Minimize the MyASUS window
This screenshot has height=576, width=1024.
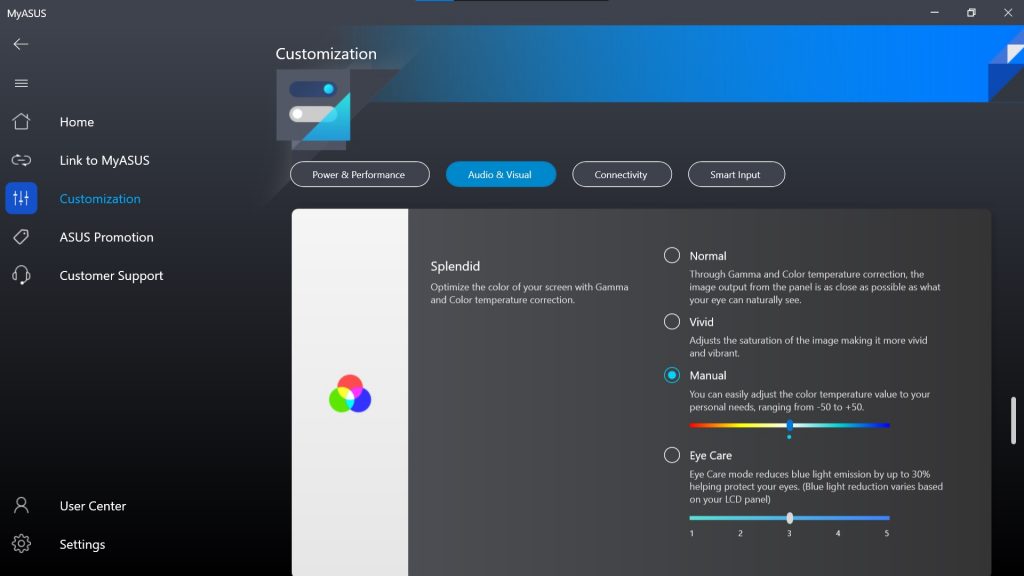935,12
